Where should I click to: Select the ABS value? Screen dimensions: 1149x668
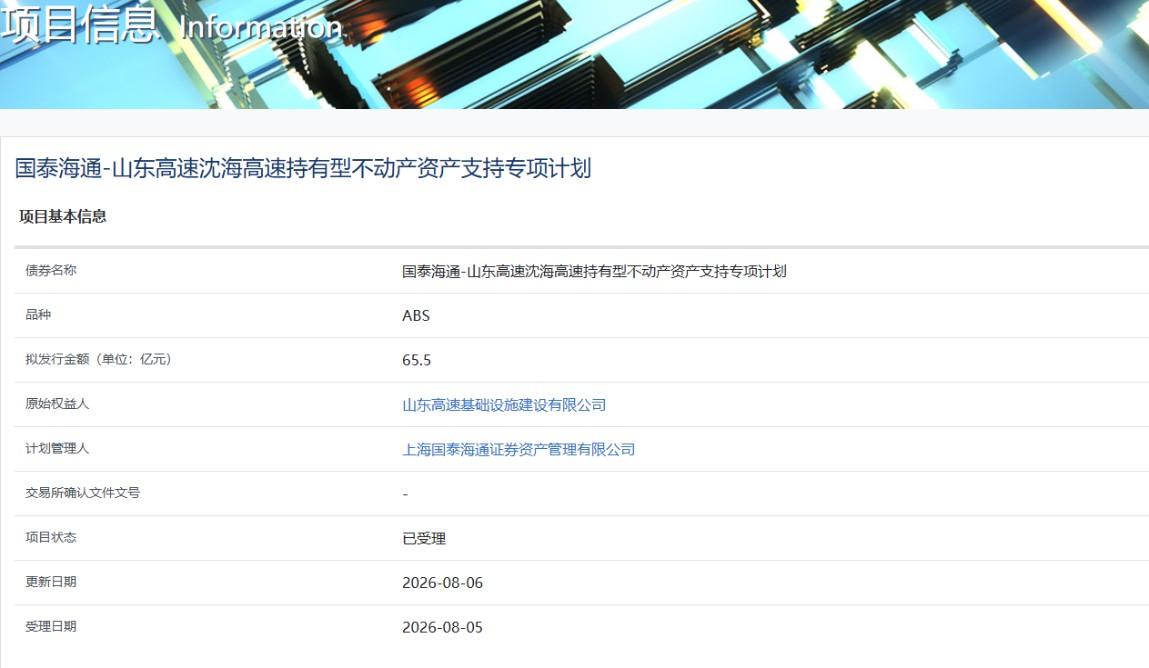(416, 316)
